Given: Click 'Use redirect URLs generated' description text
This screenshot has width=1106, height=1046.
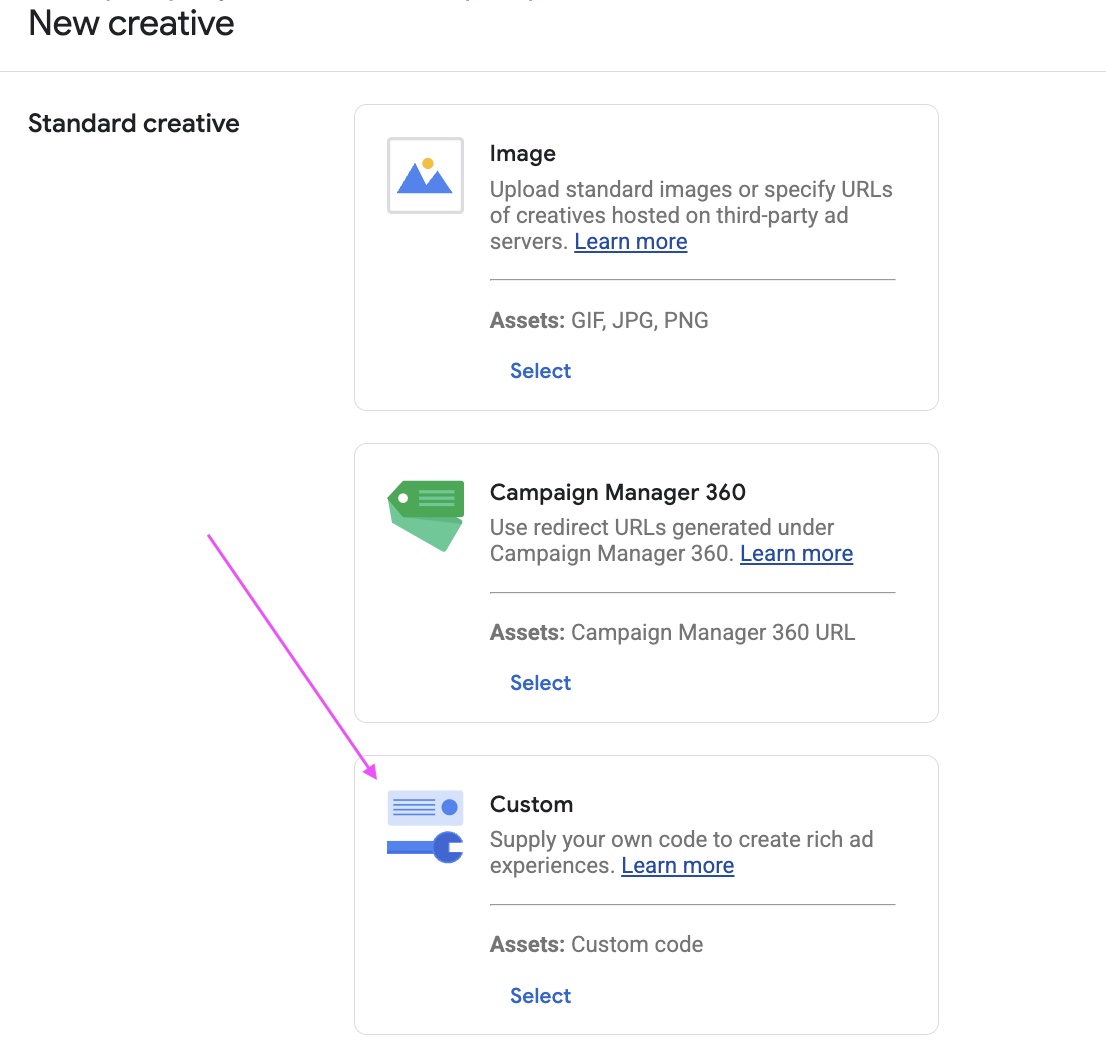Looking at the screenshot, I should [x=672, y=540].
